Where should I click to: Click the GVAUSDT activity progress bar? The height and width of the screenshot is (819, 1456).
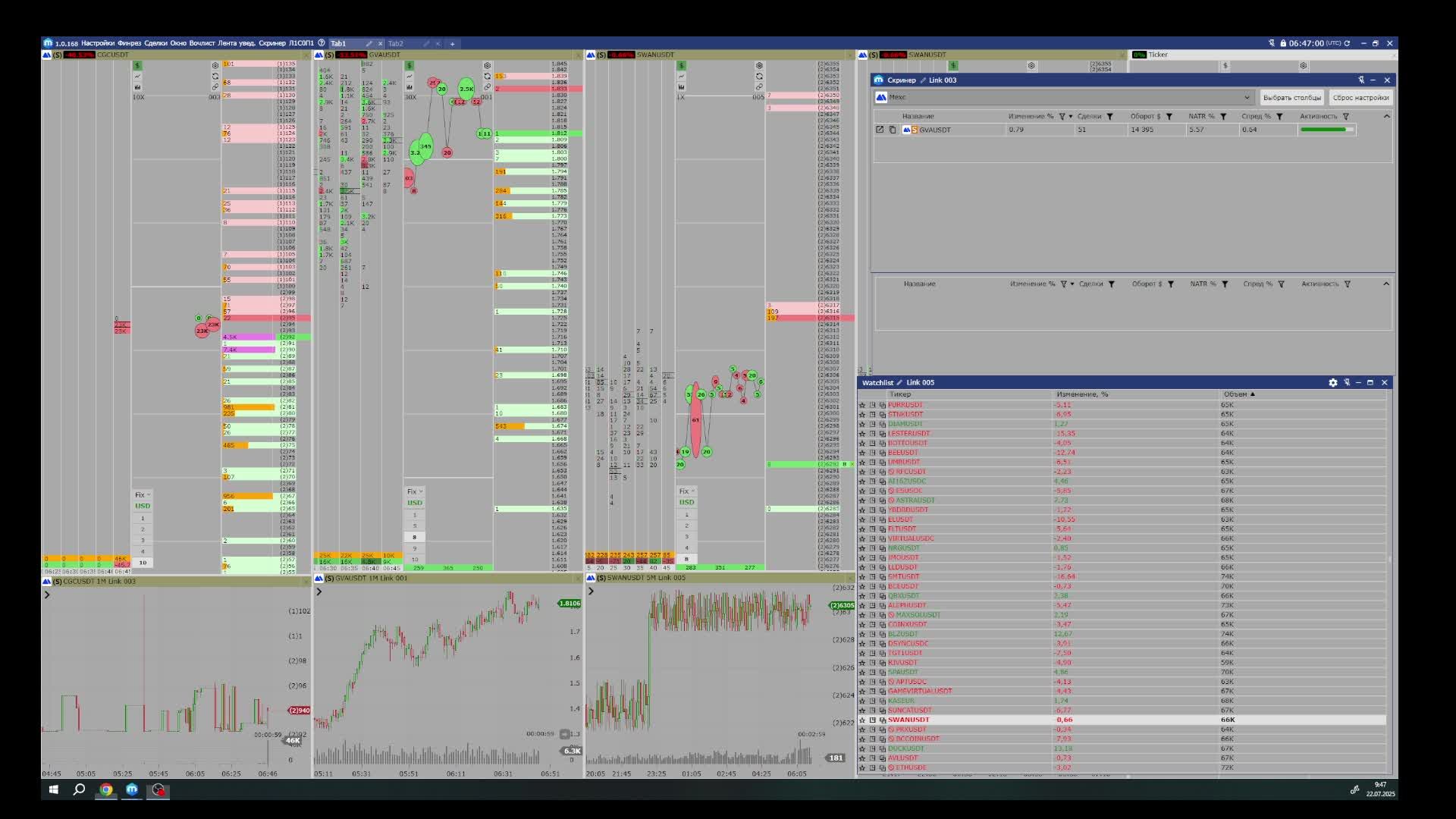point(1326,130)
